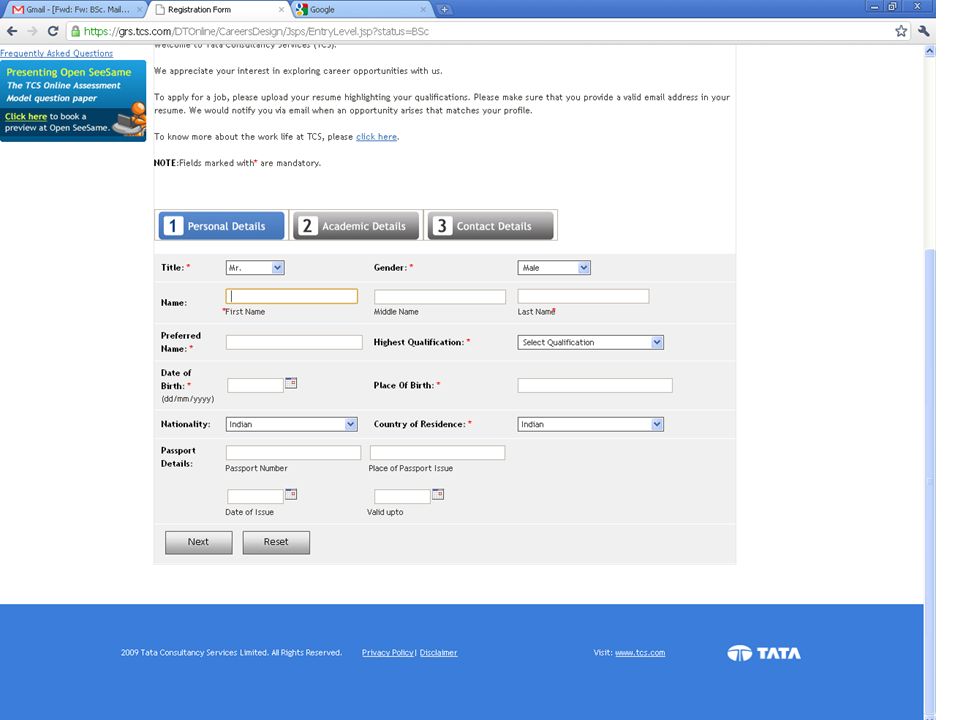Expand the Nationality dropdown
Screen dimensions: 960x720
click(x=291, y=424)
